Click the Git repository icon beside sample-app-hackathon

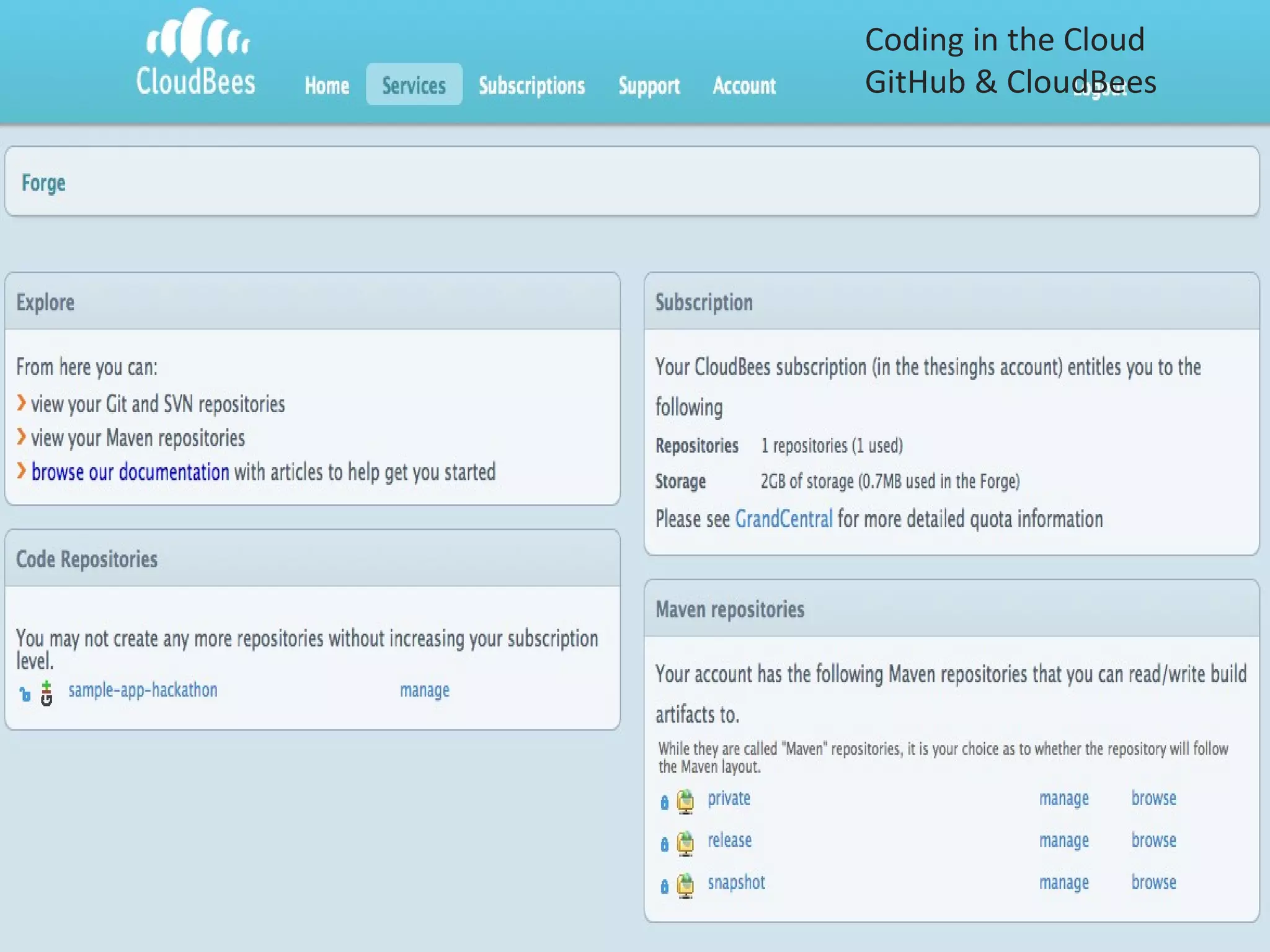[47, 693]
